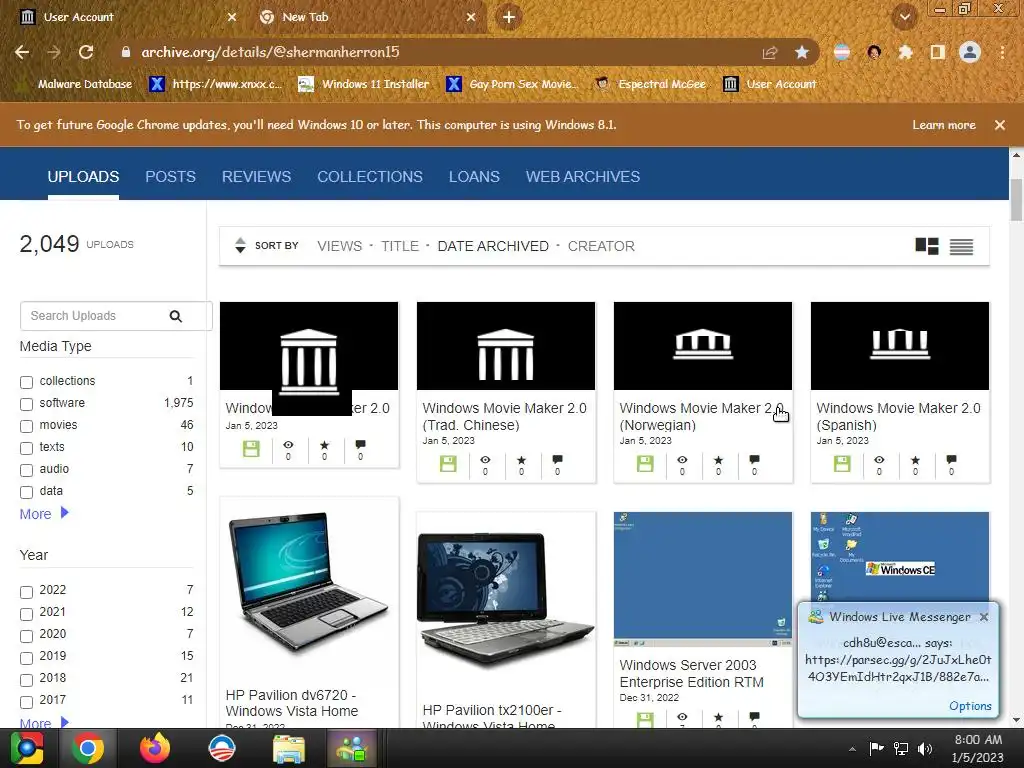Open the REVIEWS tab
The image size is (1024, 768).
(x=256, y=176)
